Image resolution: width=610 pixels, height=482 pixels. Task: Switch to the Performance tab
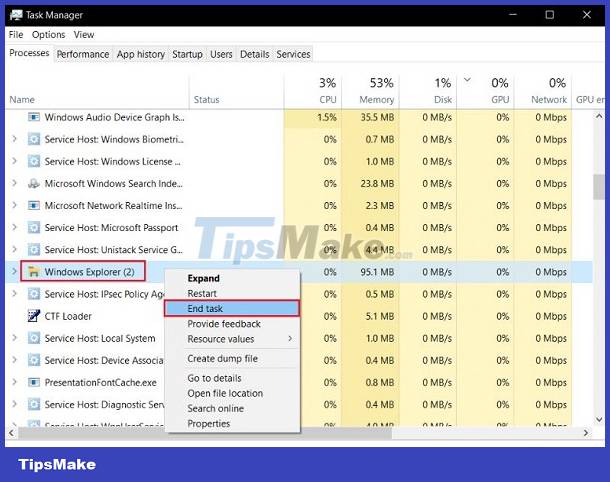[83, 54]
